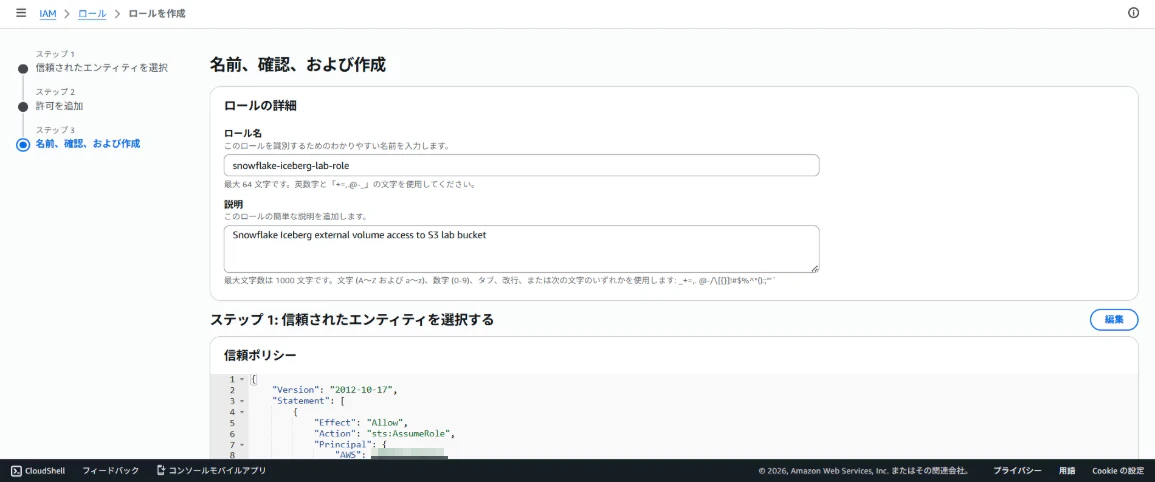The width and height of the screenshot is (1155, 482).
Task: Click the "Version": "2012-10-17" policy line
Action: click(x=334, y=390)
